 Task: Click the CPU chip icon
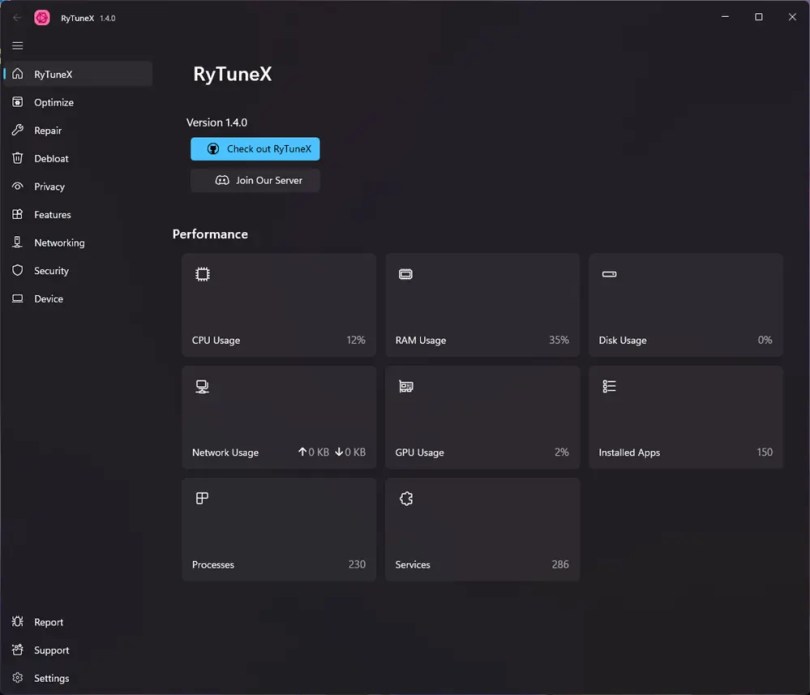[202, 274]
